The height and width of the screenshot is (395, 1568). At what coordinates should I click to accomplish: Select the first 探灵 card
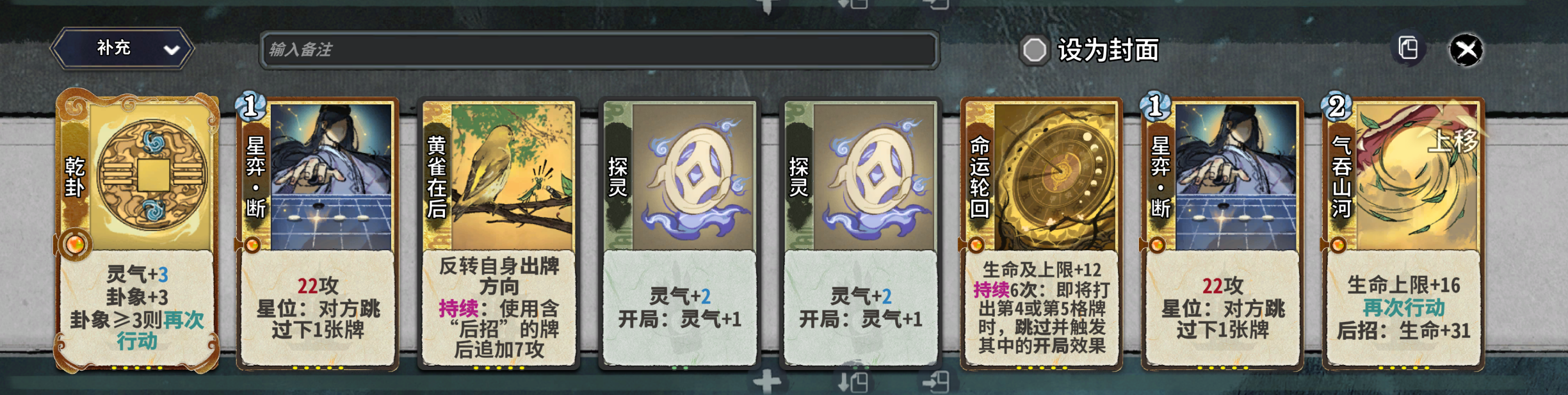(x=679, y=233)
